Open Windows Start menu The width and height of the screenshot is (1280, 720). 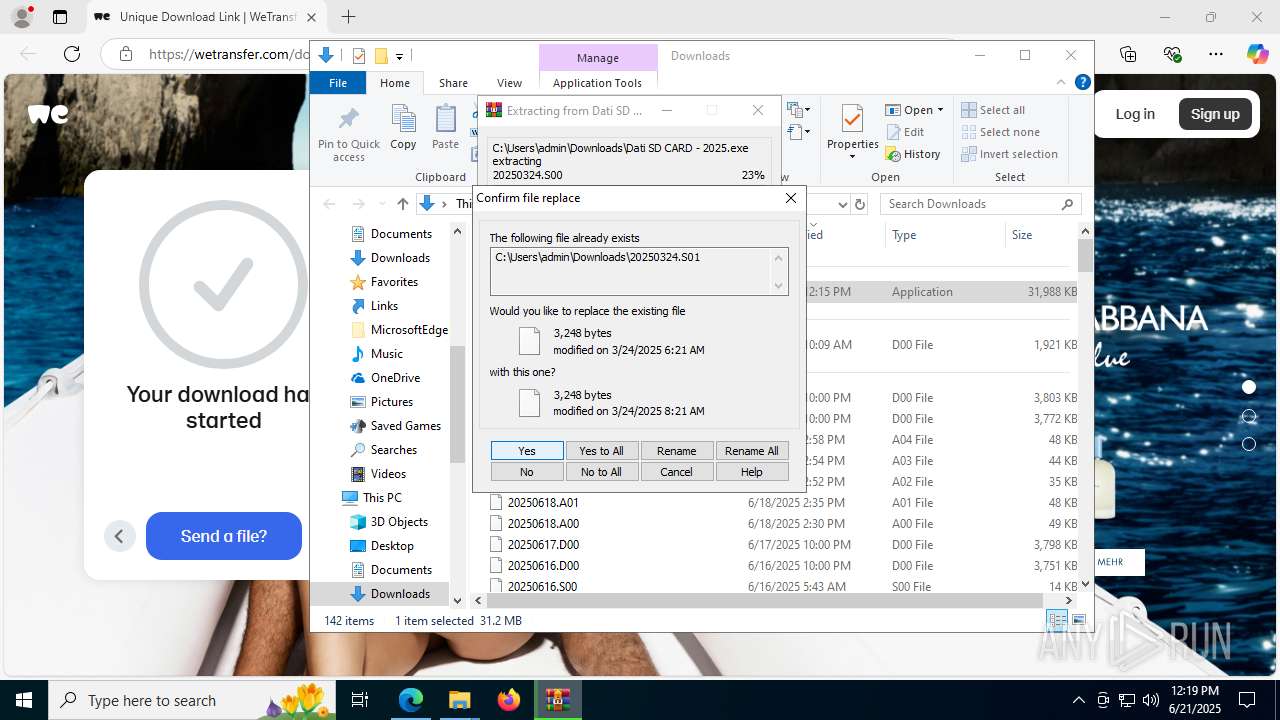pos(24,700)
